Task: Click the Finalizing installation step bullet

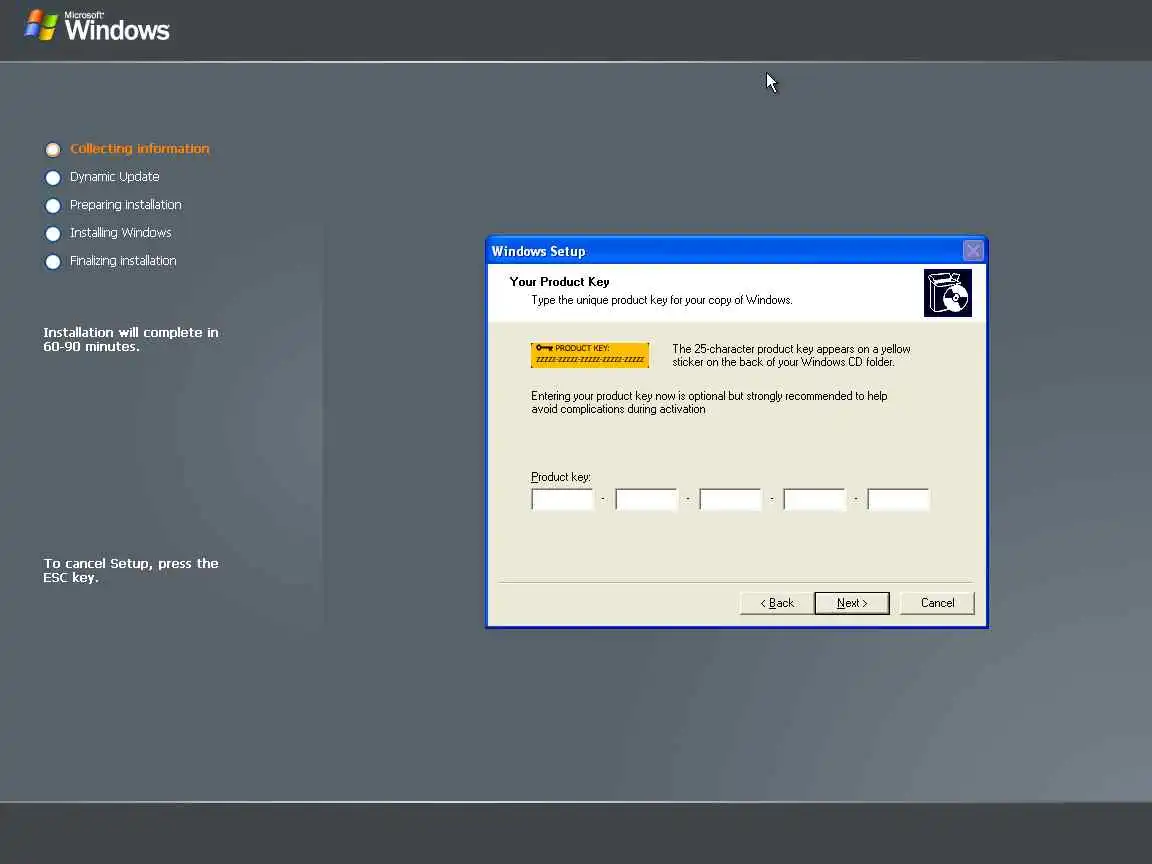Action: click(x=53, y=262)
